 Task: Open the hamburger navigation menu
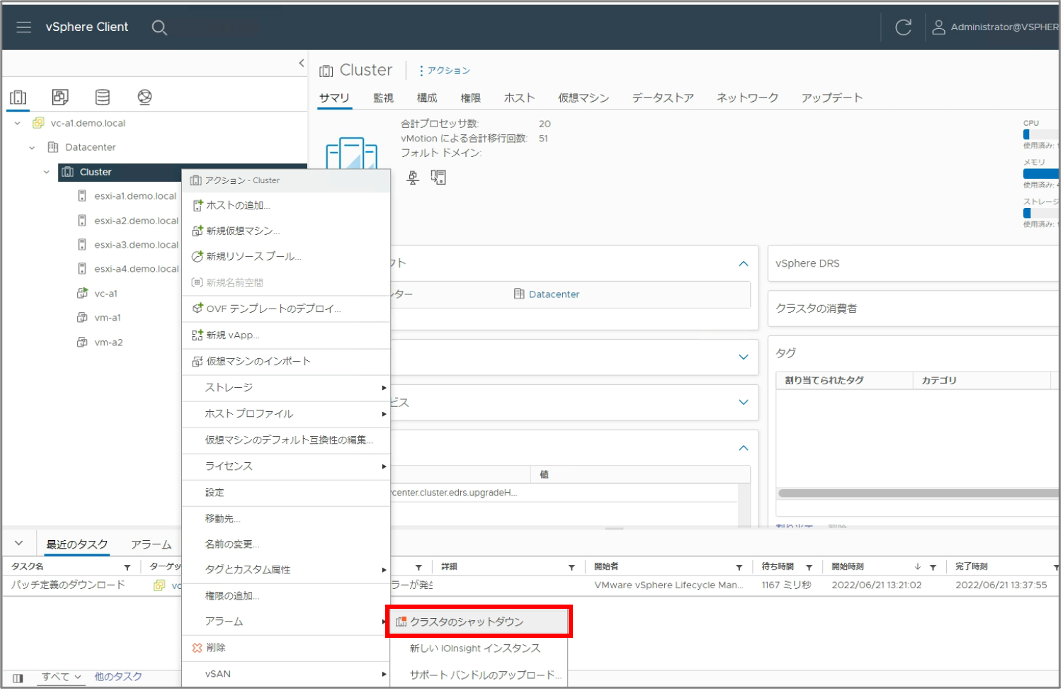pyautogui.click(x=24, y=27)
